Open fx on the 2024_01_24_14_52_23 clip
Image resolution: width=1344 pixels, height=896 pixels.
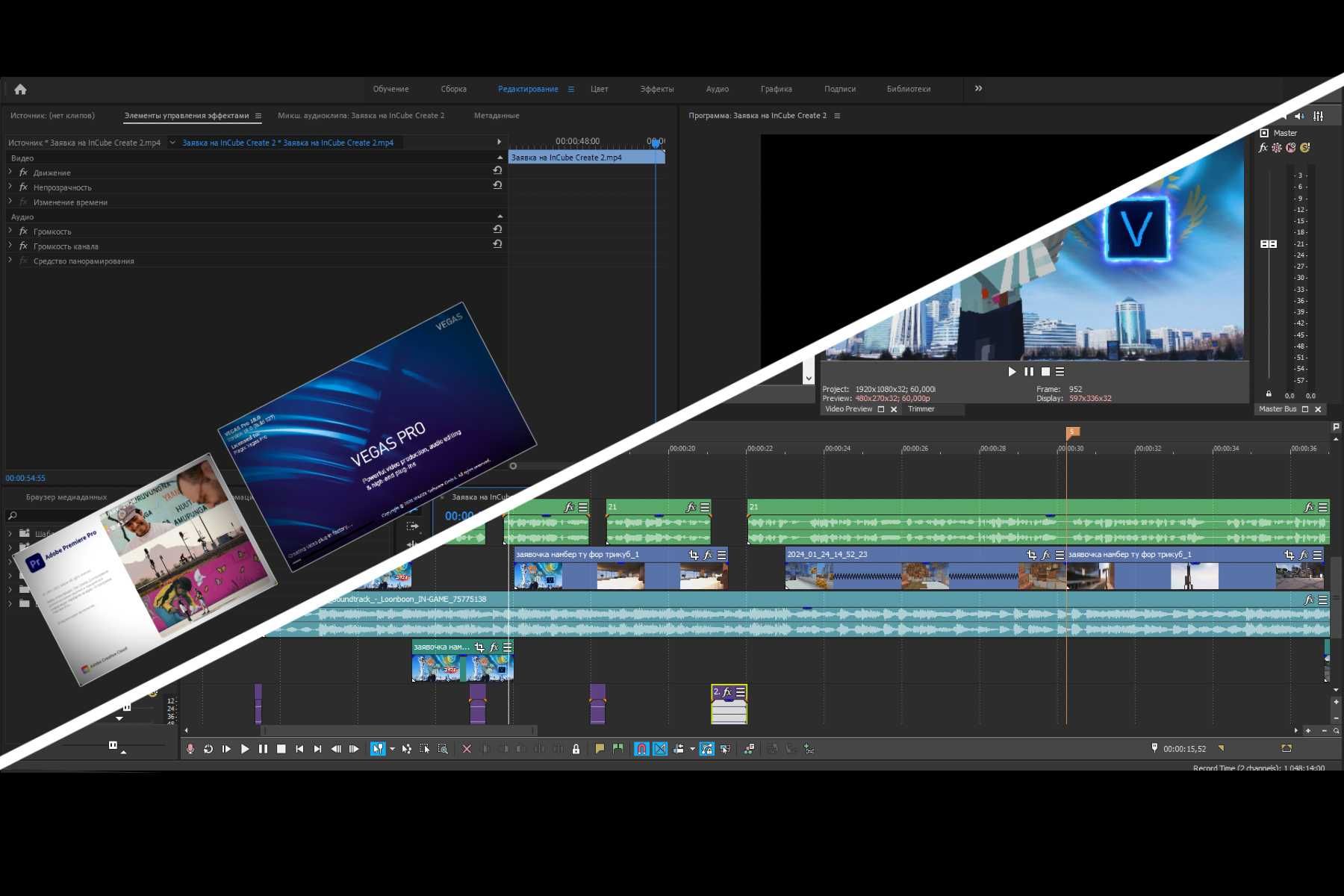pos(1046,555)
